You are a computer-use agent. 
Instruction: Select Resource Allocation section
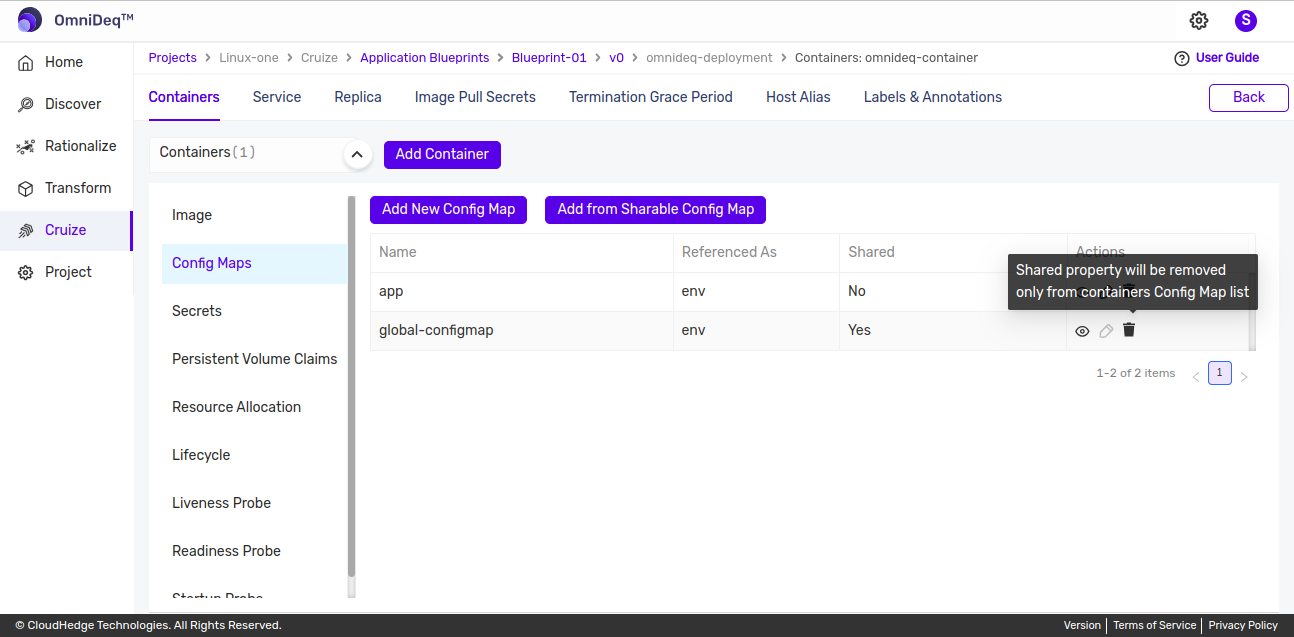point(254,407)
